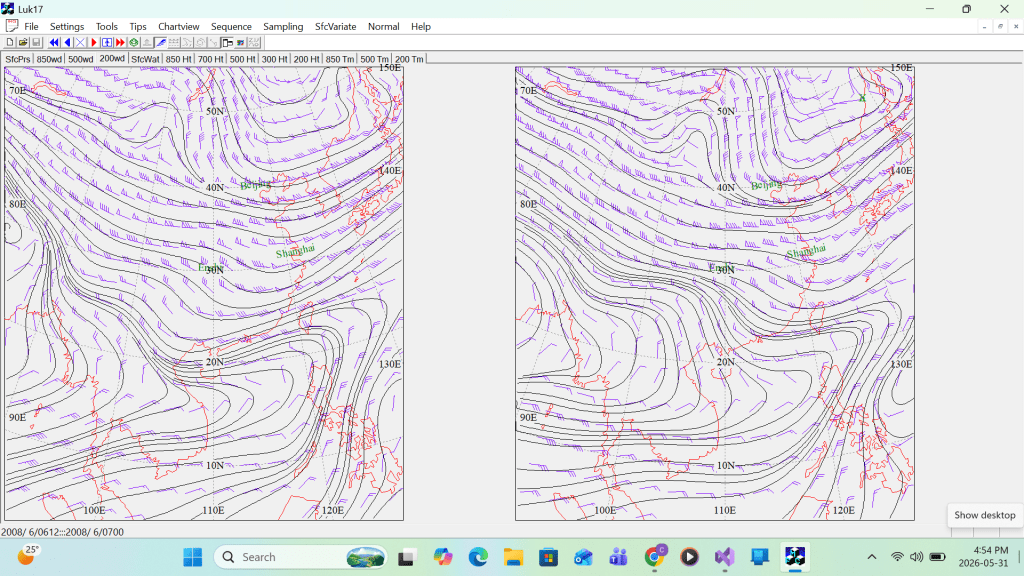
Task: Open the Help menu
Action: click(421, 27)
